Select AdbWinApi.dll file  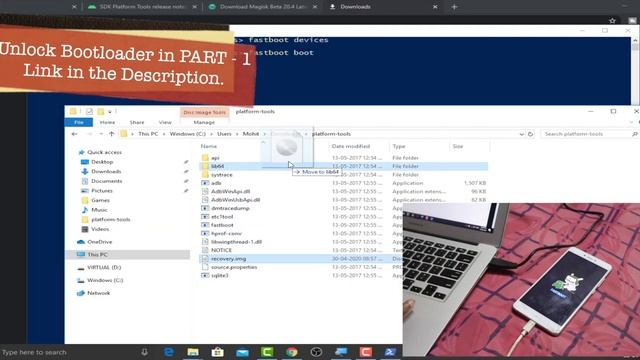(230, 191)
